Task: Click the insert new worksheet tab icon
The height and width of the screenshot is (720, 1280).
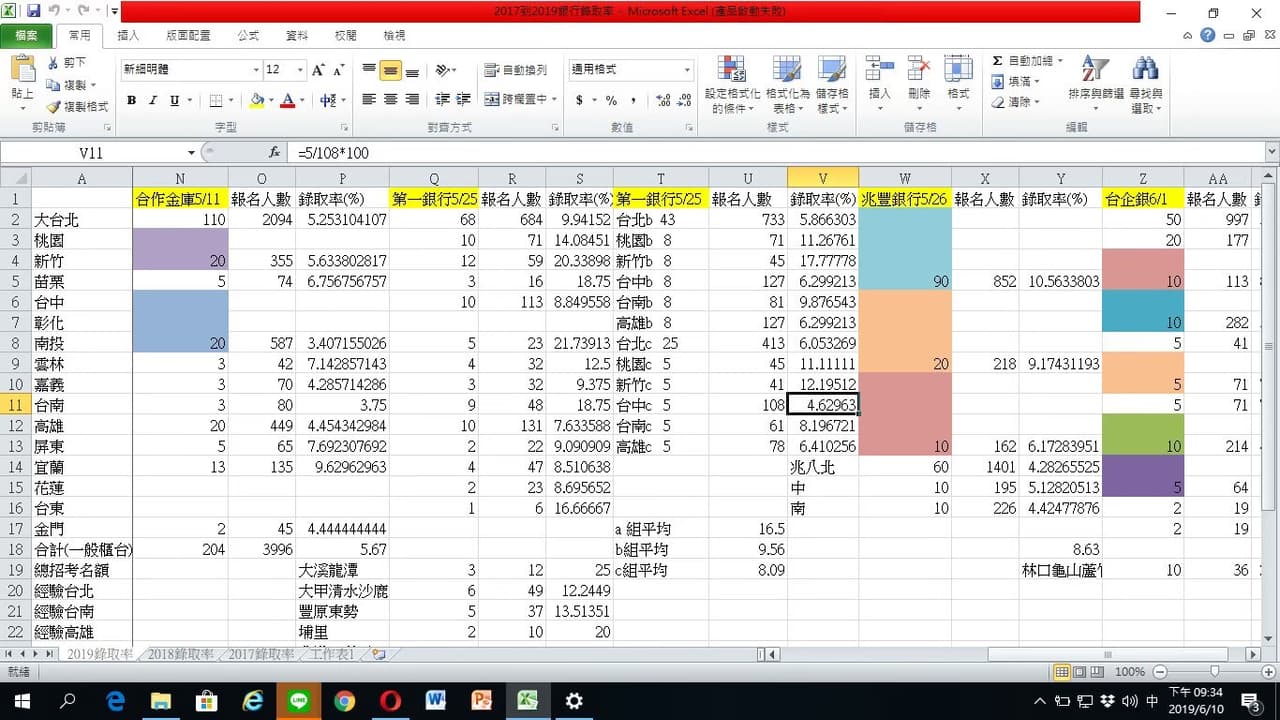Action: click(378, 654)
